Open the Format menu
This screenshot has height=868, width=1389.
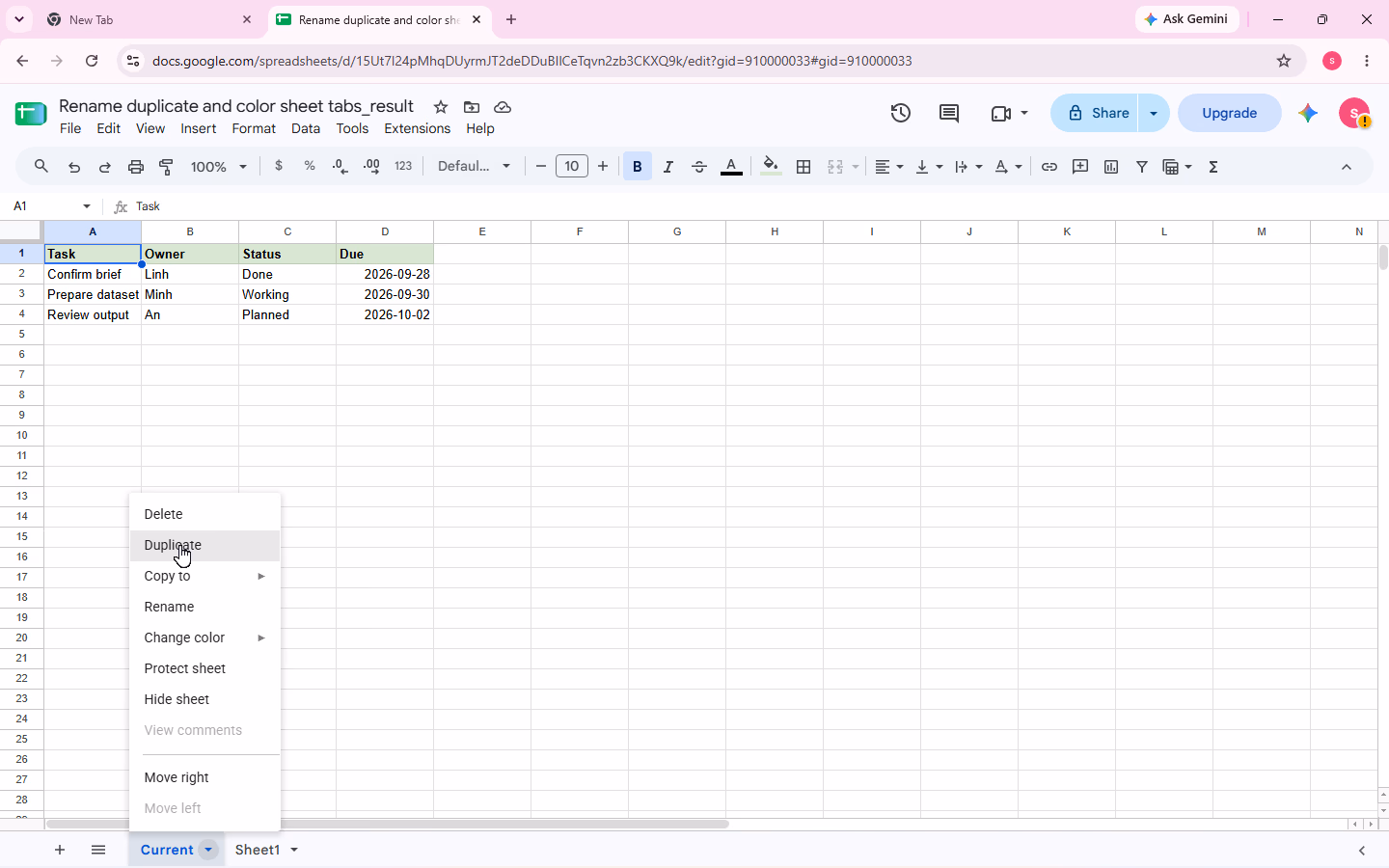(254, 128)
